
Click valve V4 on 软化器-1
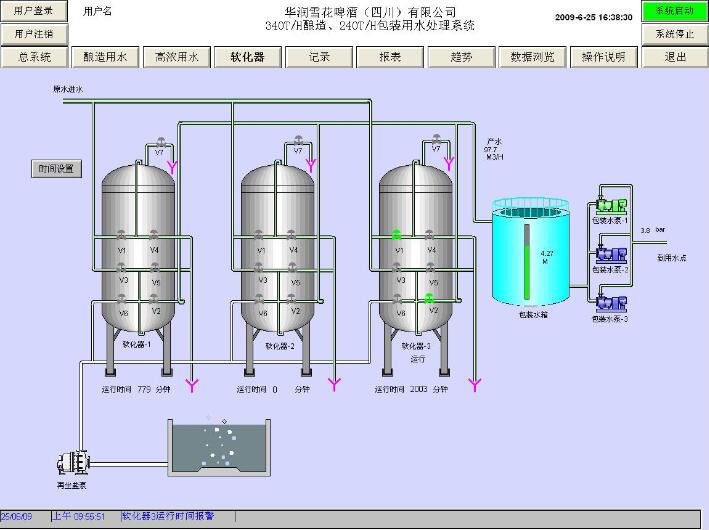click(x=154, y=235)
